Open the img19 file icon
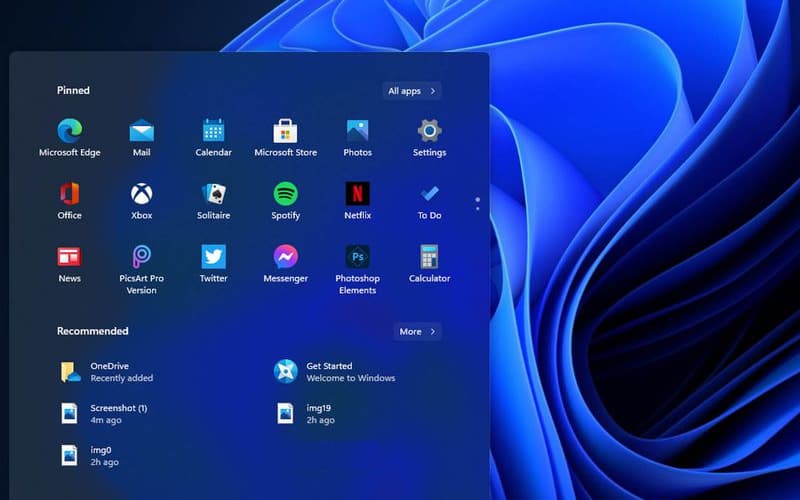 click(x=285, y=413)
